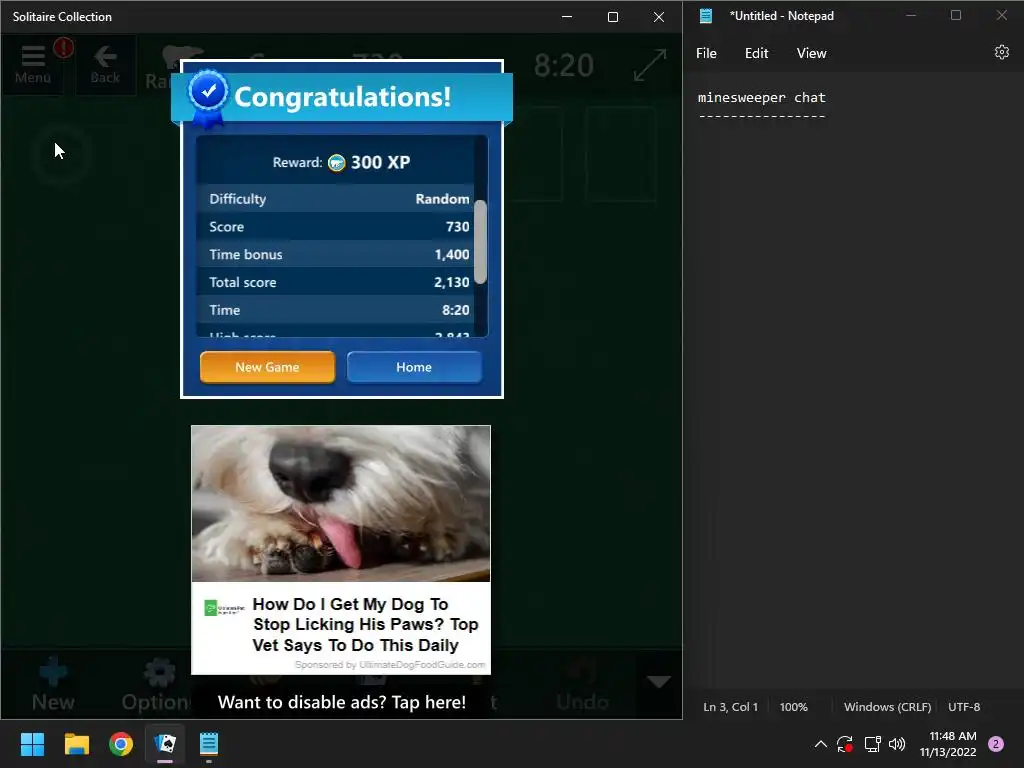
Task: Click the red alert badge on Menu
Action: [63, 47]
